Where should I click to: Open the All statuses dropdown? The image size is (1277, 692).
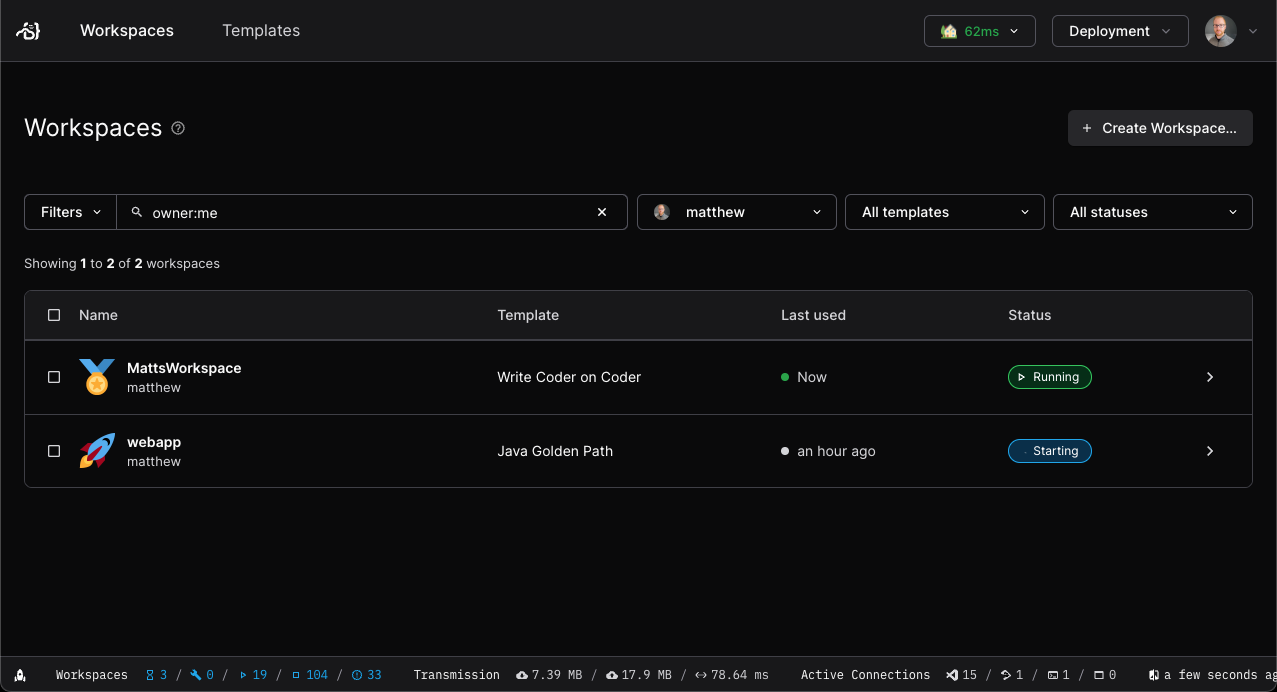coord(1152,212)
